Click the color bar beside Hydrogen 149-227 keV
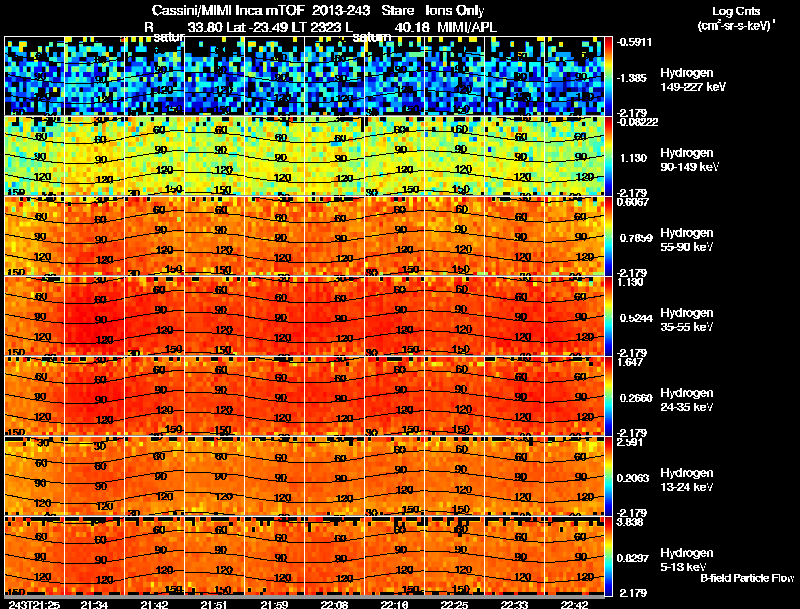800x609 pixels. coord(609,76)
